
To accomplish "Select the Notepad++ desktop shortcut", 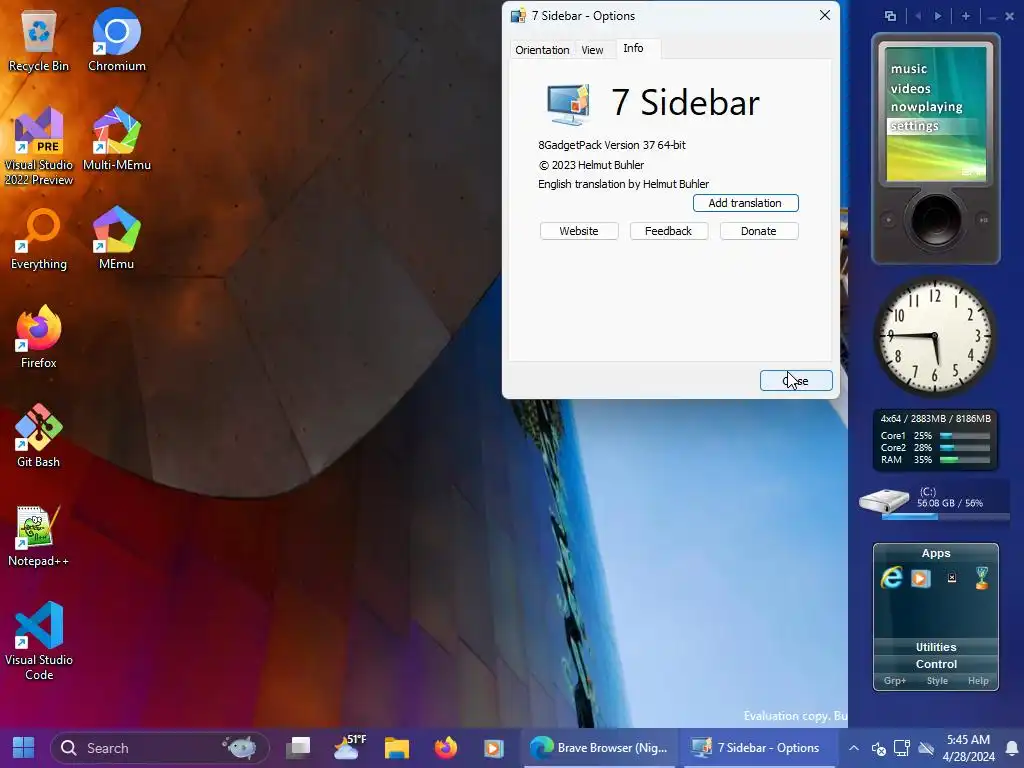I will pyautogui.click(x=39, y=536).
